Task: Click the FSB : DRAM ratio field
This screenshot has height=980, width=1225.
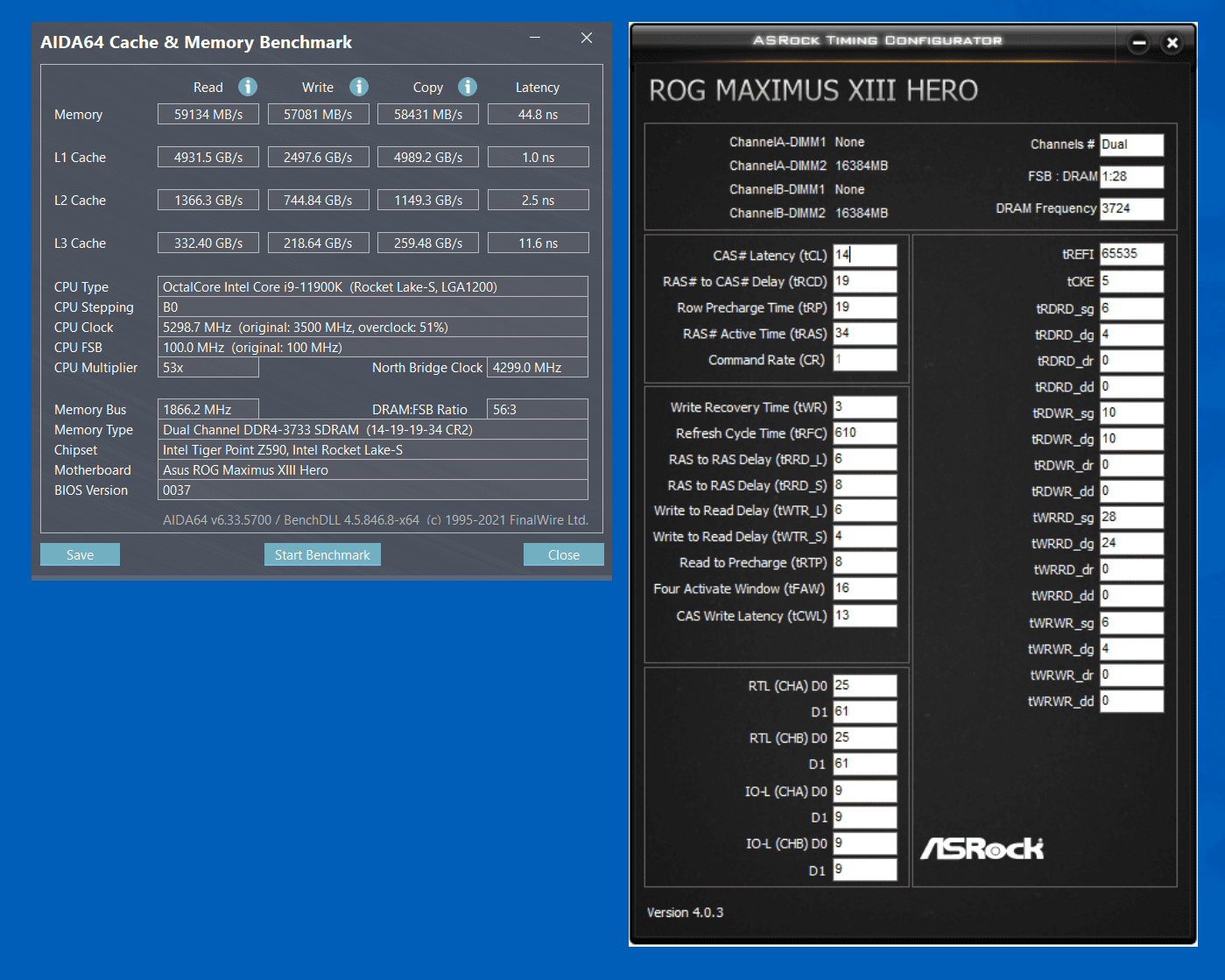Action: pos(1131,176)
